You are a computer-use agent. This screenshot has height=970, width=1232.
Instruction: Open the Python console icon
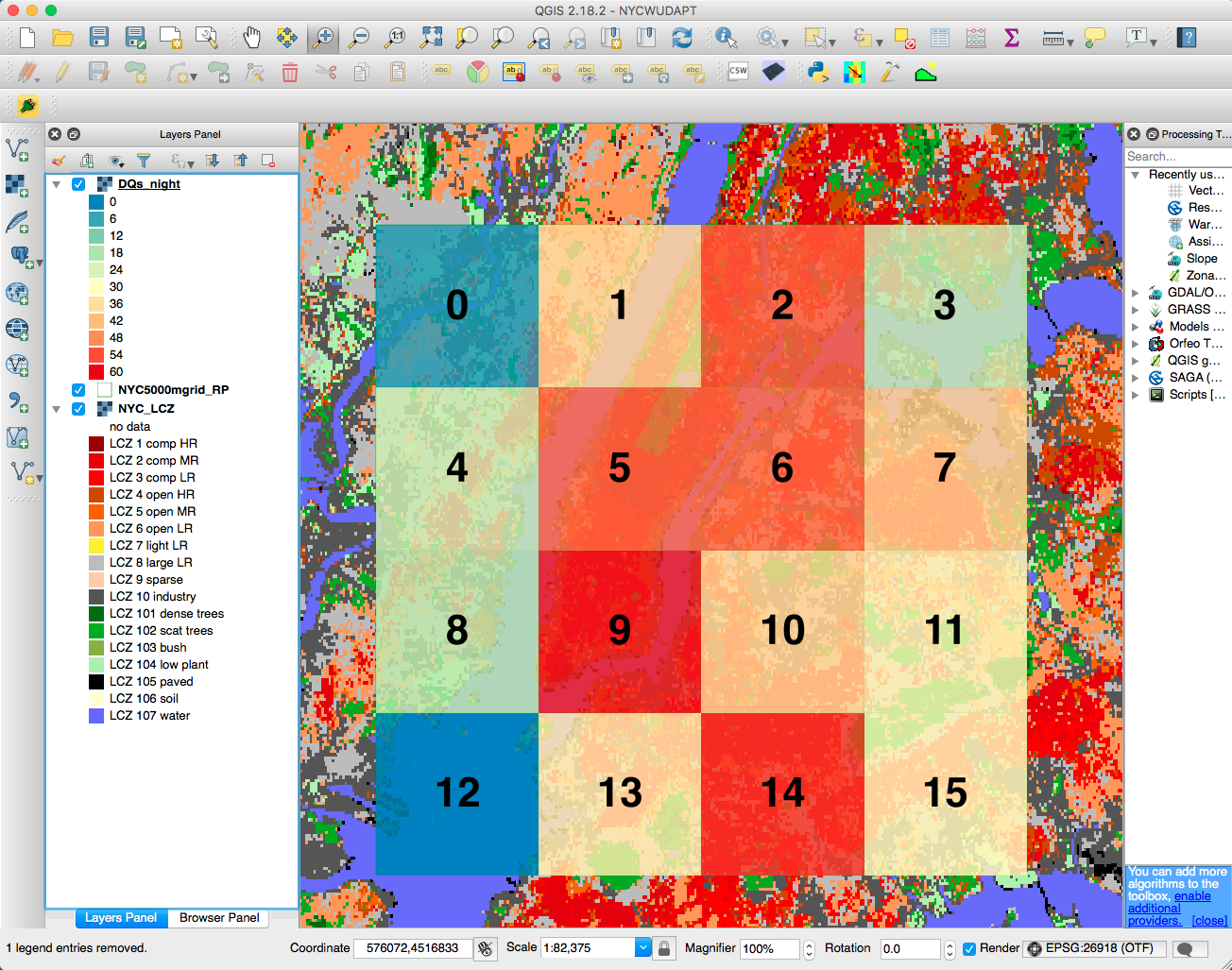pyautogui.click(x=818, y=72)
